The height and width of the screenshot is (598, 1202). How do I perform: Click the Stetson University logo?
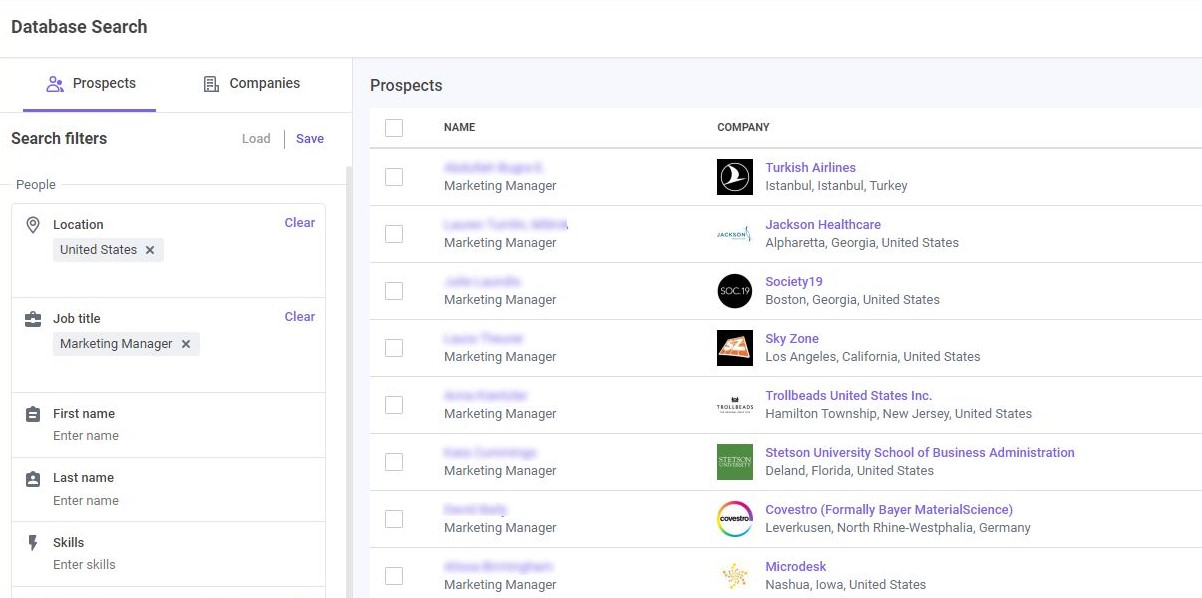coord(735,462)
